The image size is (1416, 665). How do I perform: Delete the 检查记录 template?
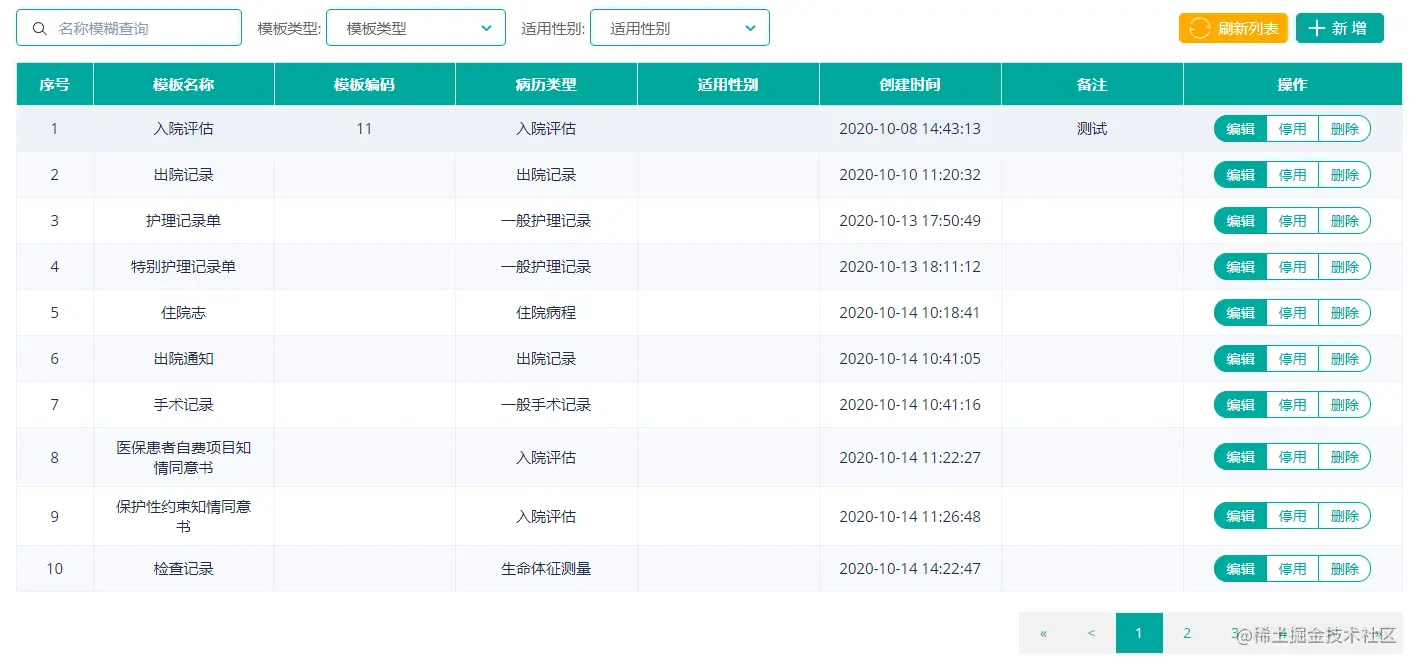coord(1345,569)
